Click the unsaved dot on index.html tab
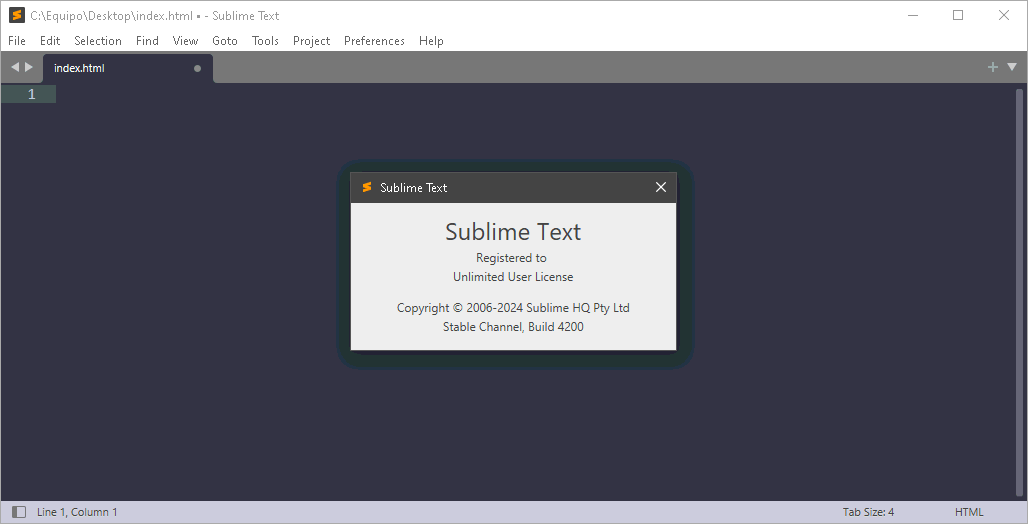Image resolution: width=1028 pixels, height=524 pixels. tap(197, 68)
